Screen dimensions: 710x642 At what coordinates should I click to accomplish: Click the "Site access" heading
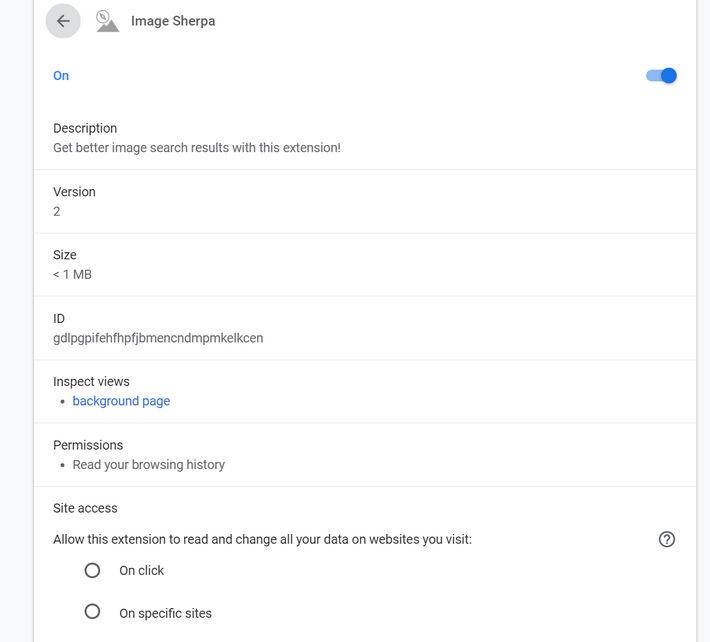pyautogui.click(x=85, y=508)
